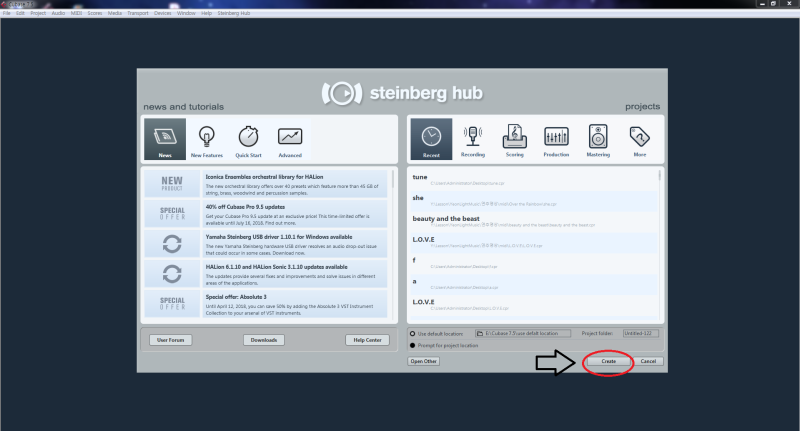
Task: Click the Help Center button
Action: [367, 340]
